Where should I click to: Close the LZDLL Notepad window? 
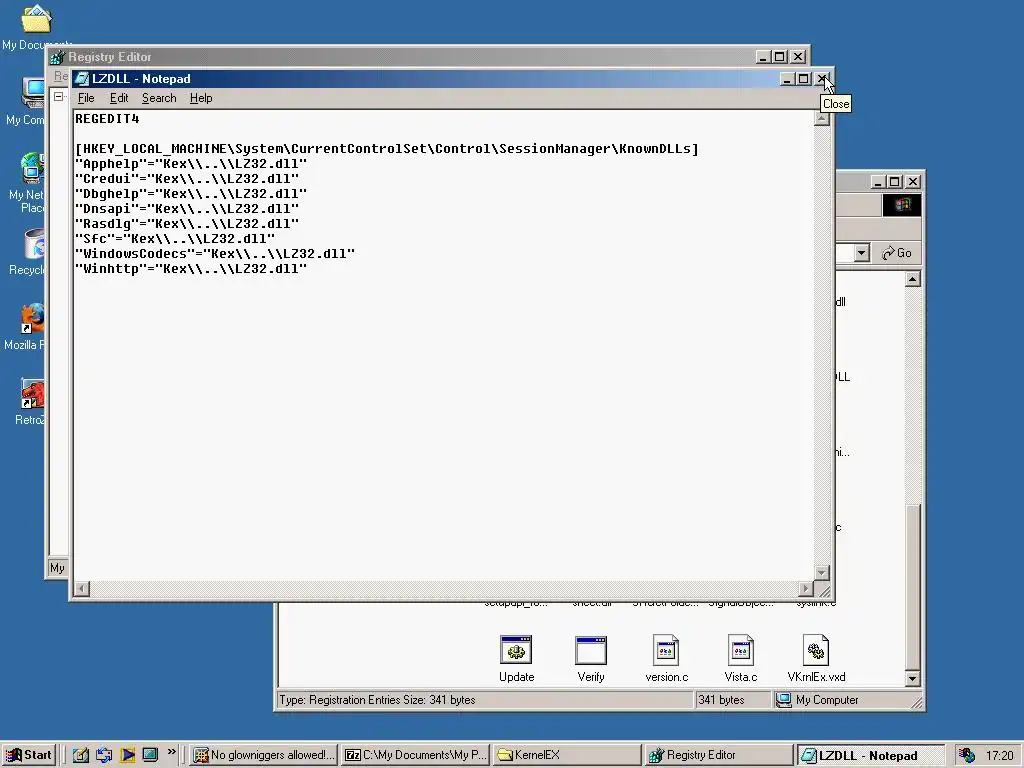[x=823, y=79]
